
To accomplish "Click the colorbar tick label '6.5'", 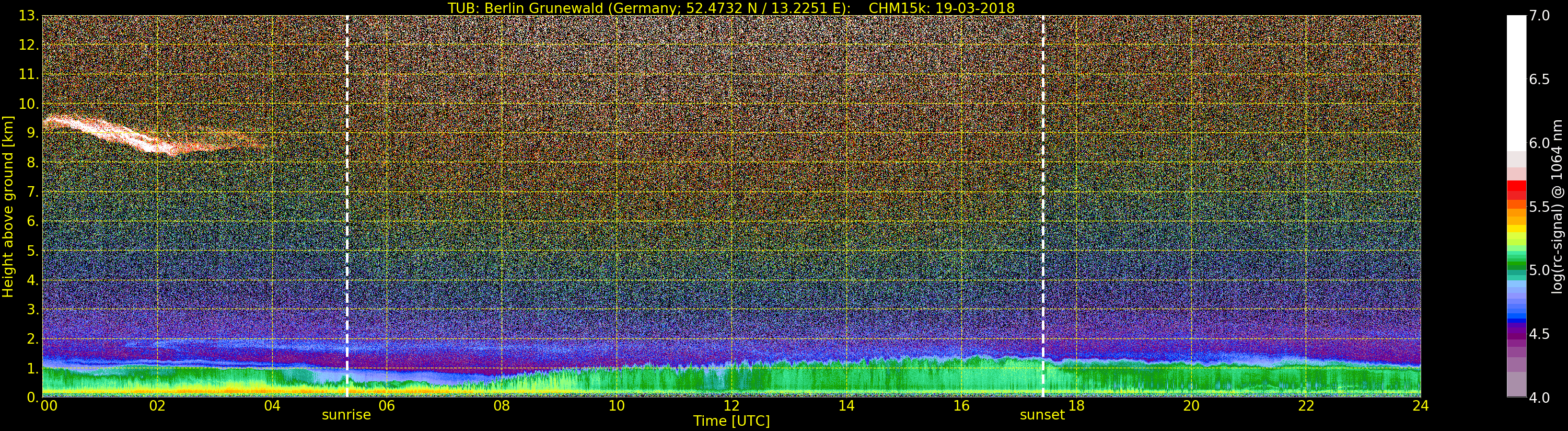I will (x=1539, y=80).
